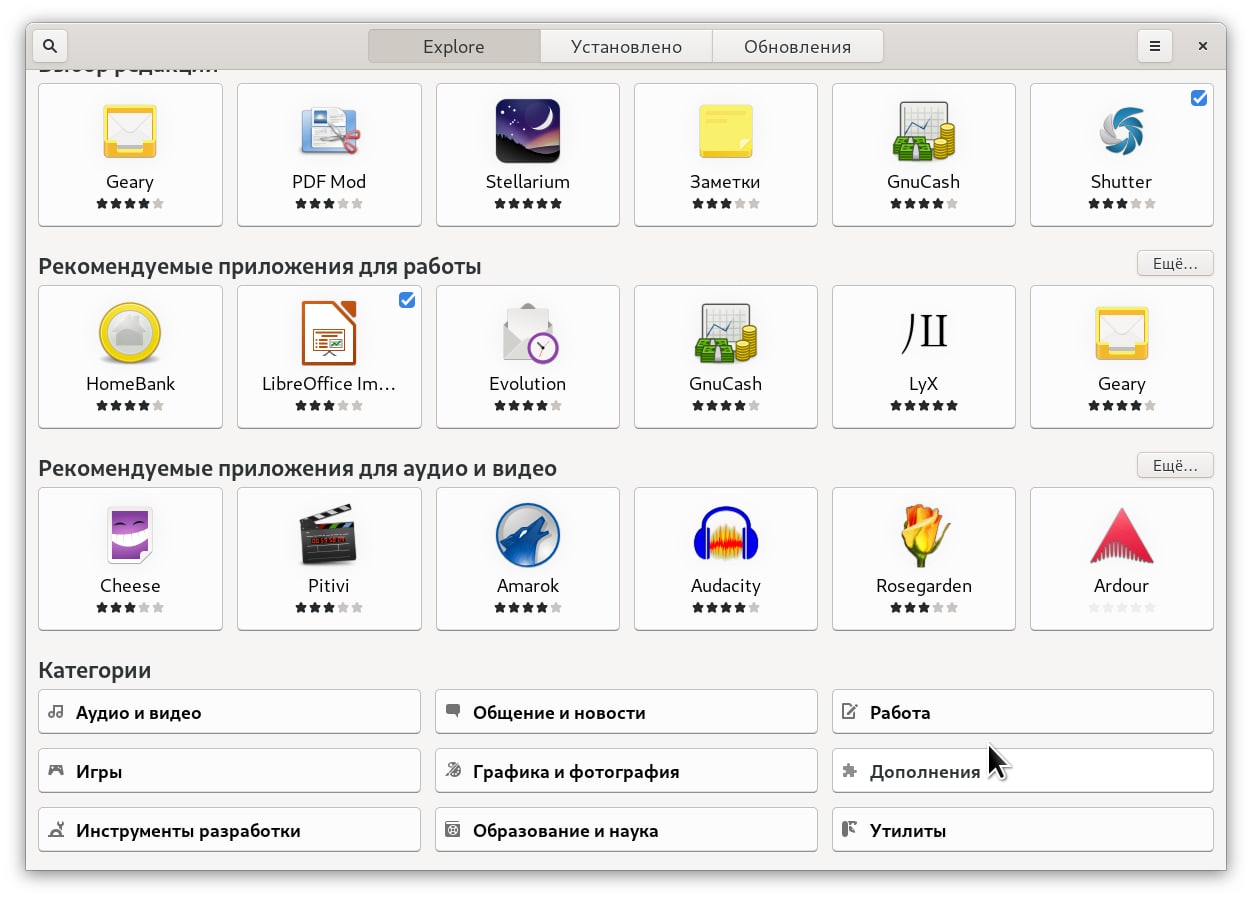
Task: Click the installed checkmark on LibreOffice Impress
Action: click(407, 300)
